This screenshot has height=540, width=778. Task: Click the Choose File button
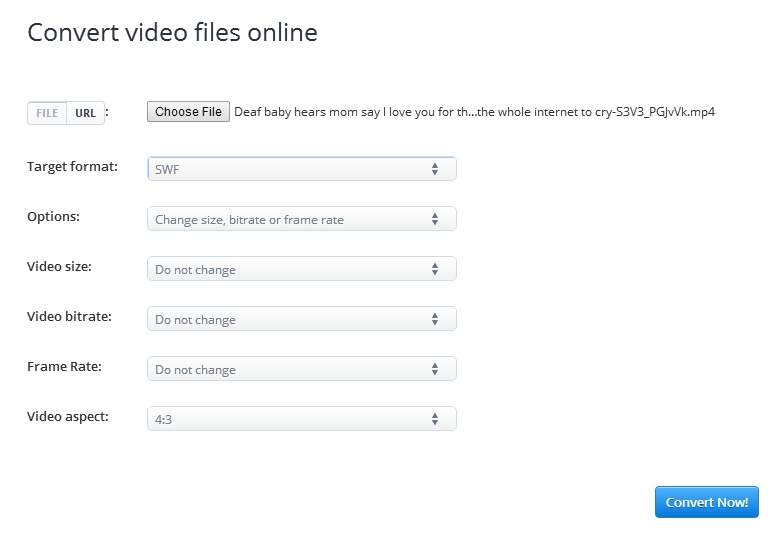coord(188,112)
